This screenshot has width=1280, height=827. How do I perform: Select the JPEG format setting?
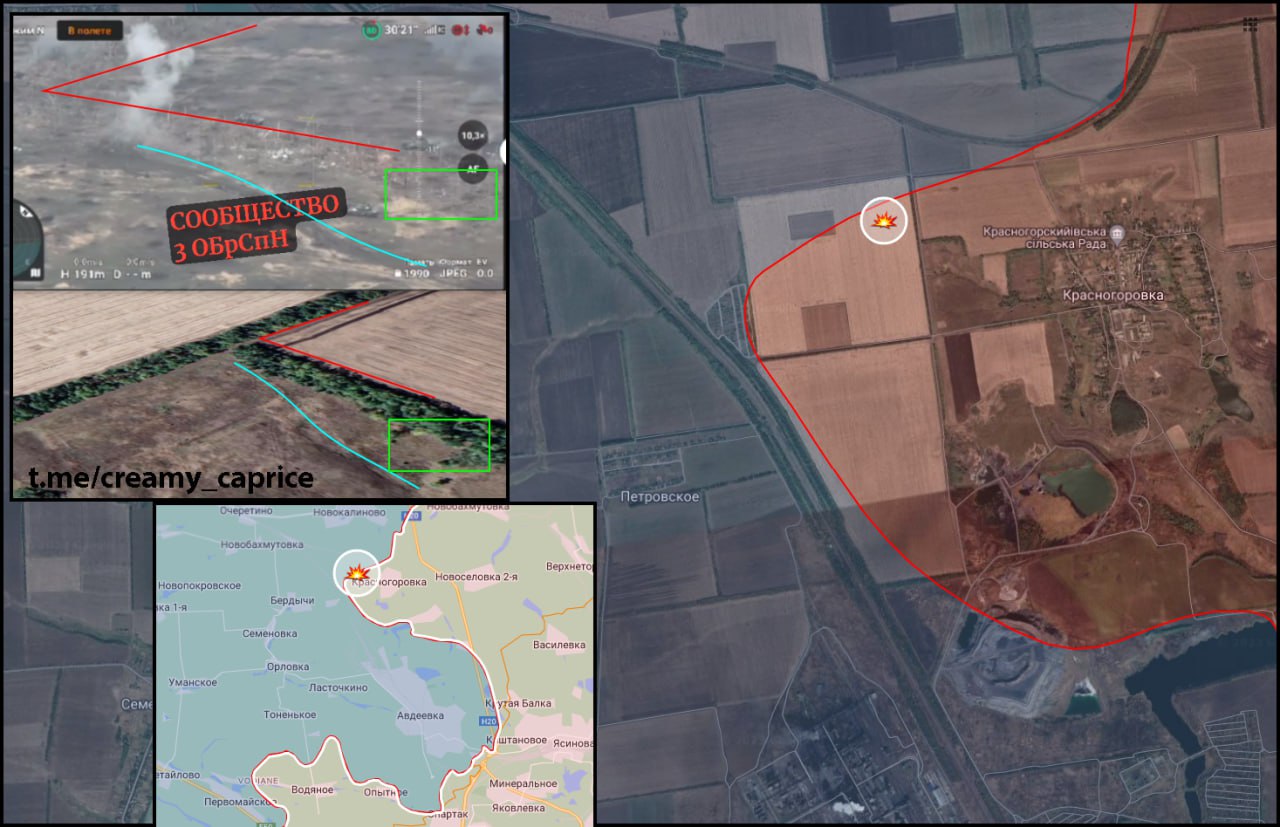(455, 273)
